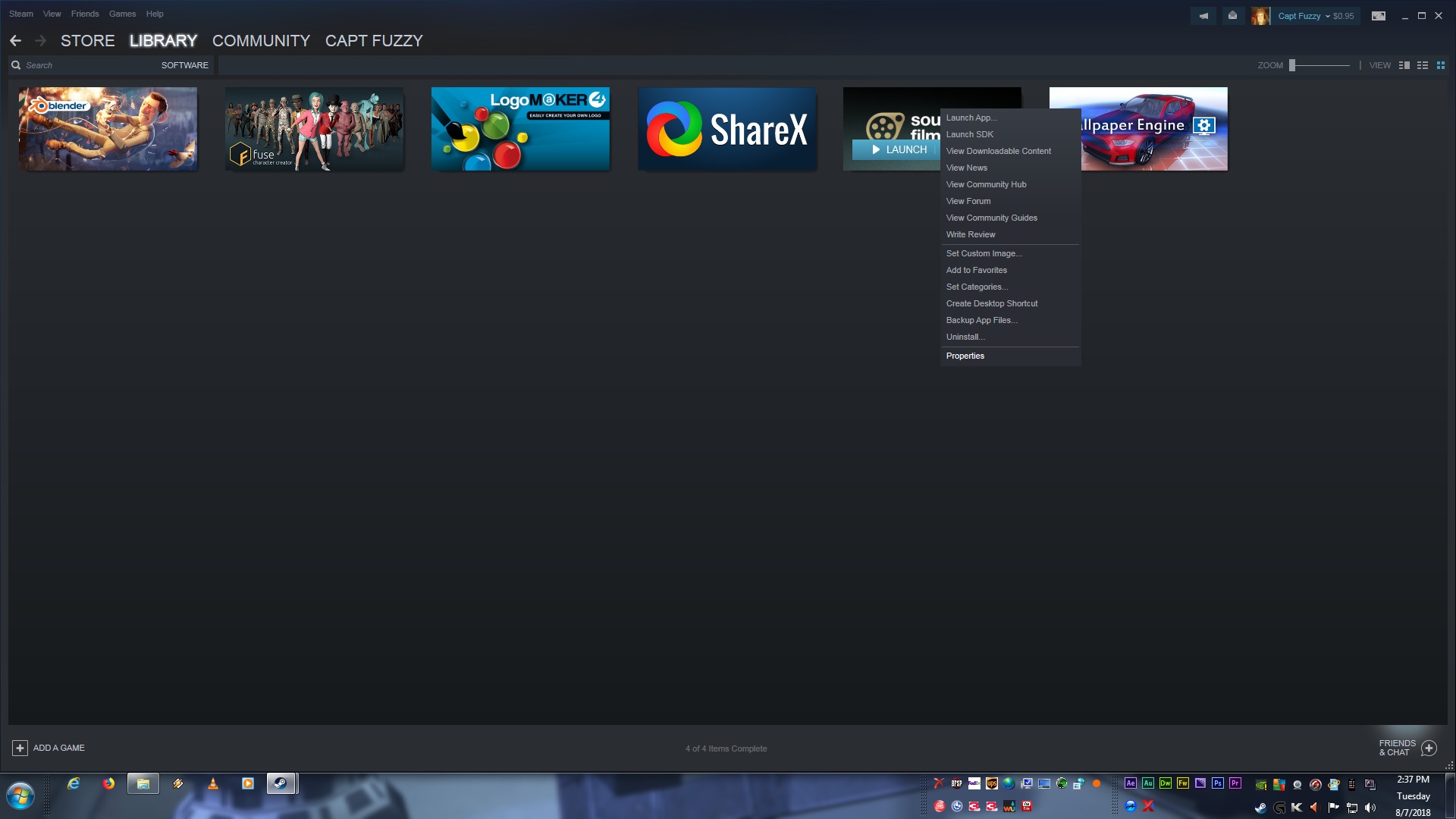Click the Capt Fuzzy avatar picture
This screenshot has height=819, width=1456.
(x=1260, y=16)
